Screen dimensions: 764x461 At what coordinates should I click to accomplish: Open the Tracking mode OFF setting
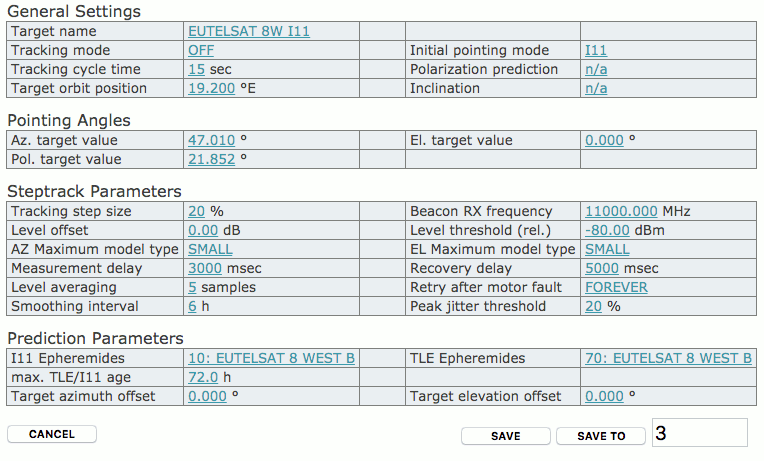(x=200, y=50)
